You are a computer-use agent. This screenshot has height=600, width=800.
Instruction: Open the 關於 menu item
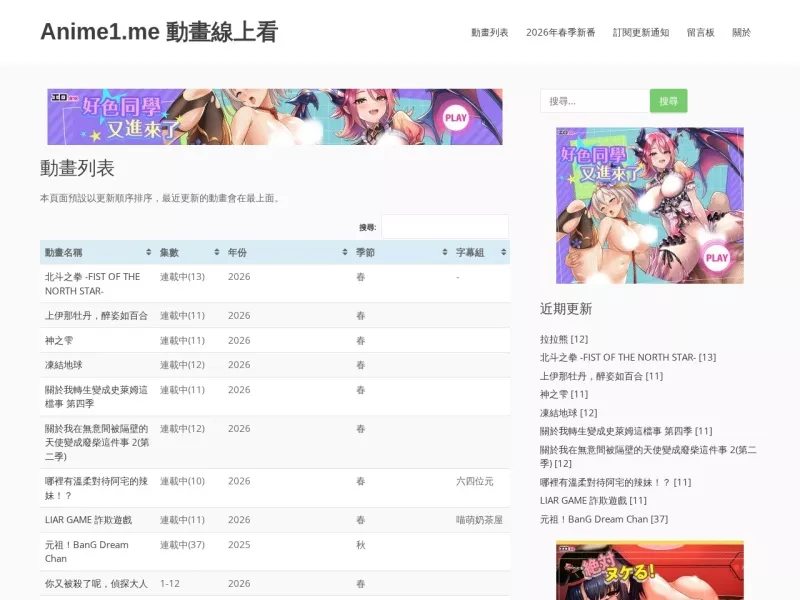tap(741, 33)
